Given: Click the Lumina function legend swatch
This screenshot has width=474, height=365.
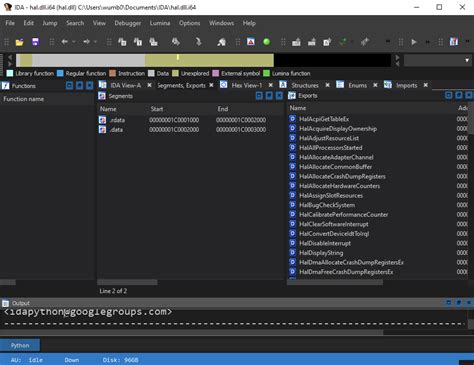Looking at the screenshot, I should coord(266,73).
